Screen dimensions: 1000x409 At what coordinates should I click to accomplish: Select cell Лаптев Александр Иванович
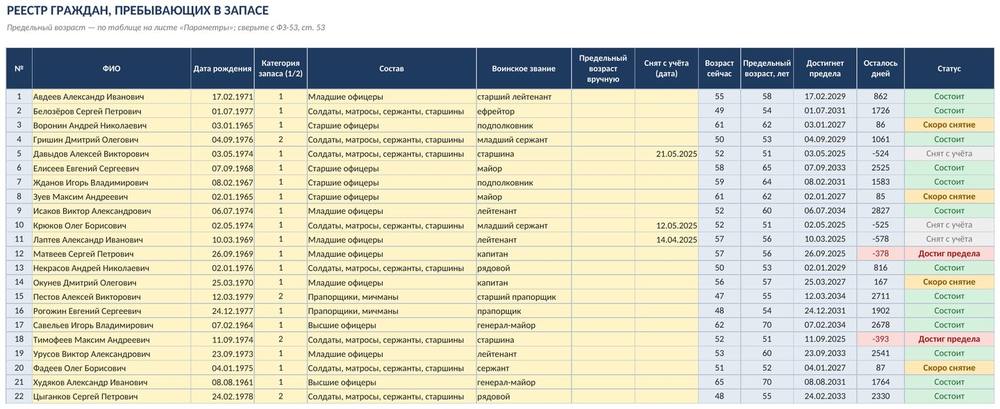pyautogui.click(x=111, y=239)
